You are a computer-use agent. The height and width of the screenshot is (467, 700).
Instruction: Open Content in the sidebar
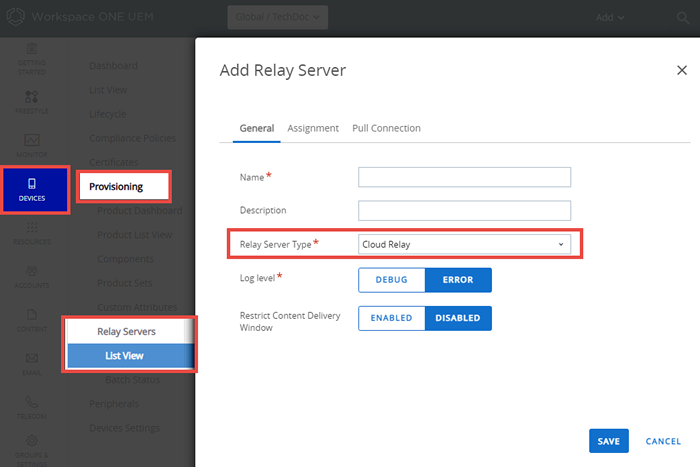[32, 320]
